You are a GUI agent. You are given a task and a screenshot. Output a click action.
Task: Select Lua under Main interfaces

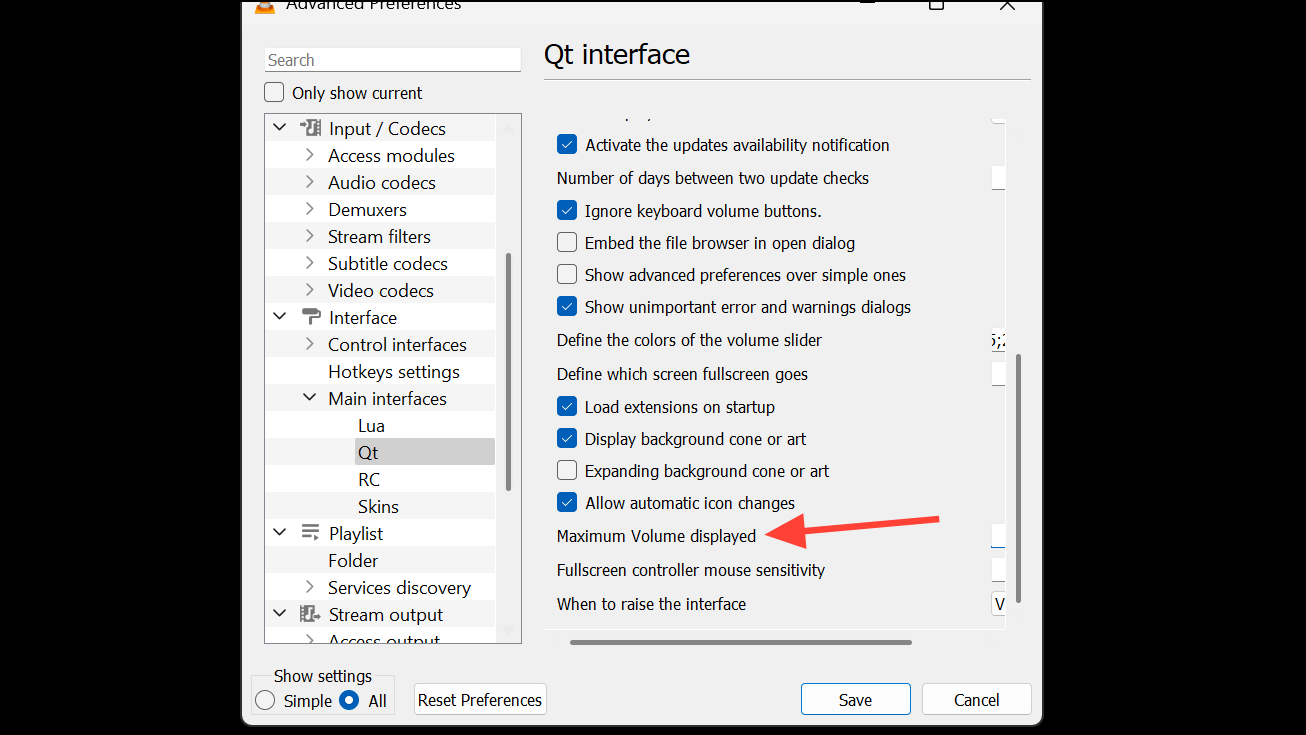pos(371,426)
